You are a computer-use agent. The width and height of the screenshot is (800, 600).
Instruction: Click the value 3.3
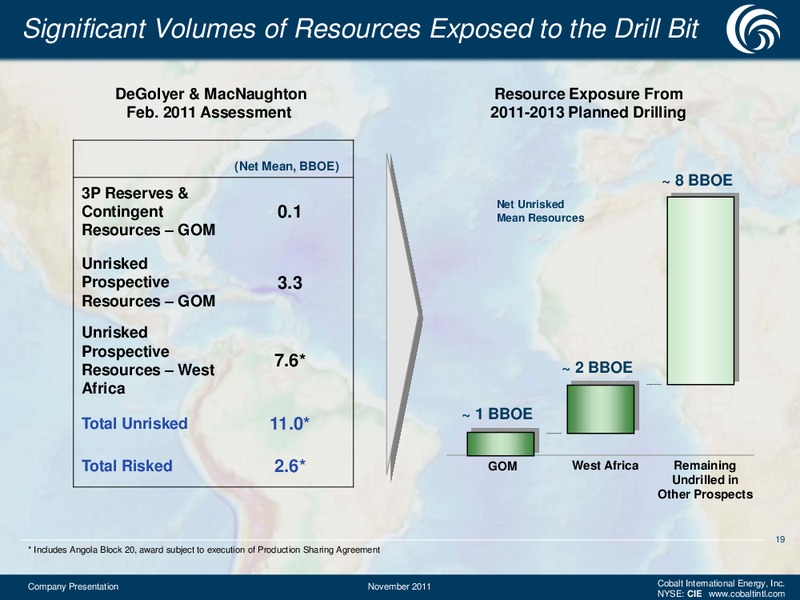(x=289, y=283)
